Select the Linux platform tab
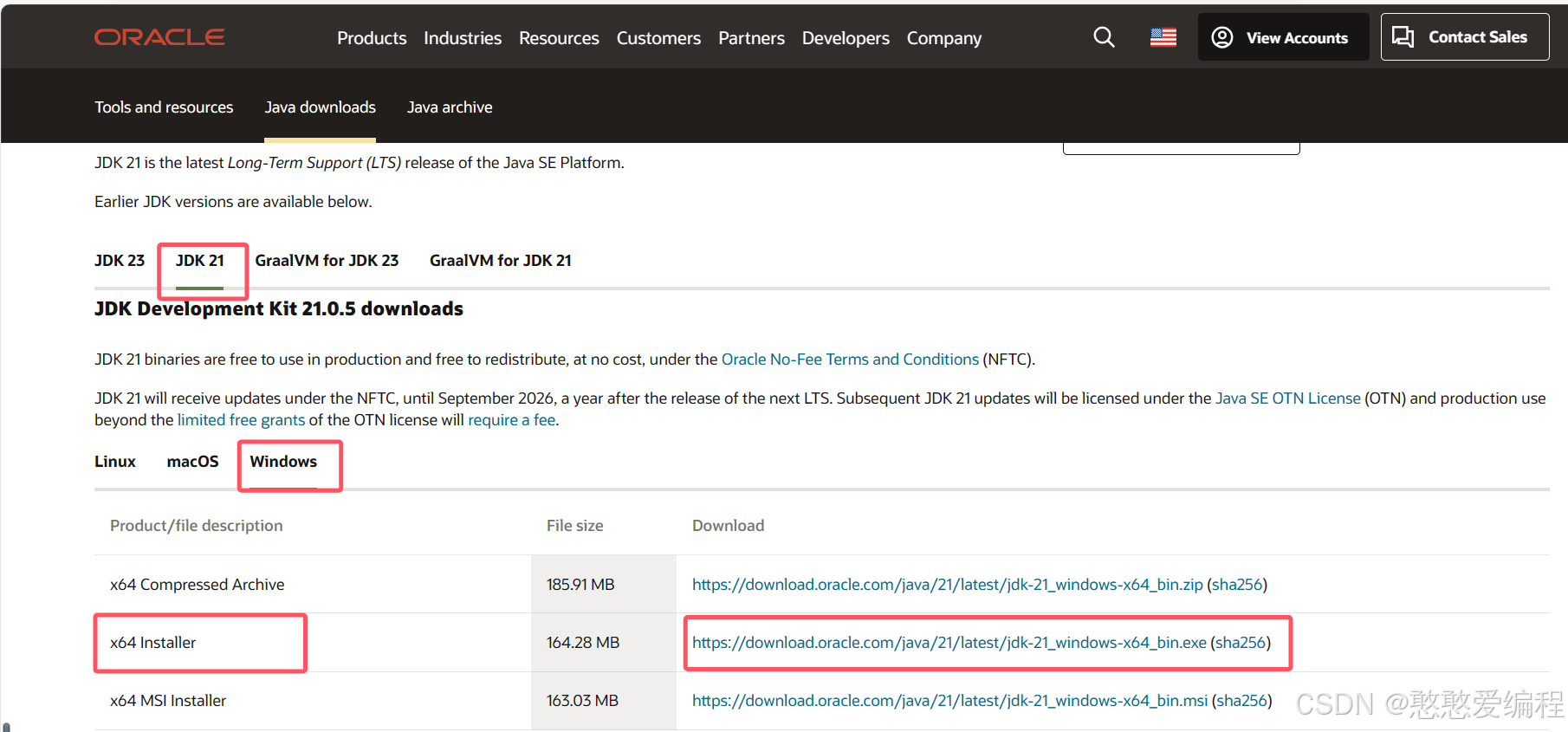 (115, 462)
